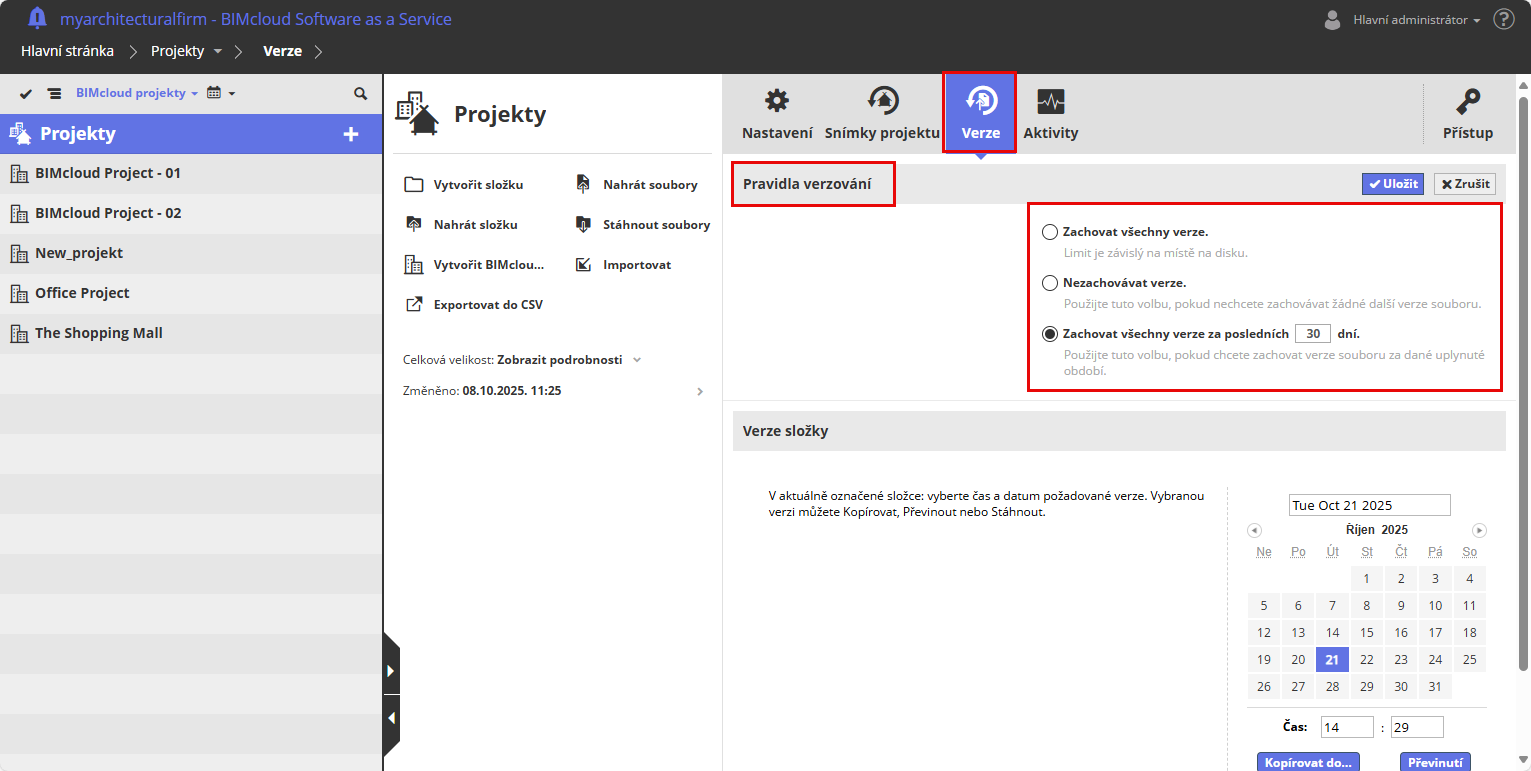Open the Přístup key tab
1531x771 pixels.
pyautogui.click(x=1468, y=112)
